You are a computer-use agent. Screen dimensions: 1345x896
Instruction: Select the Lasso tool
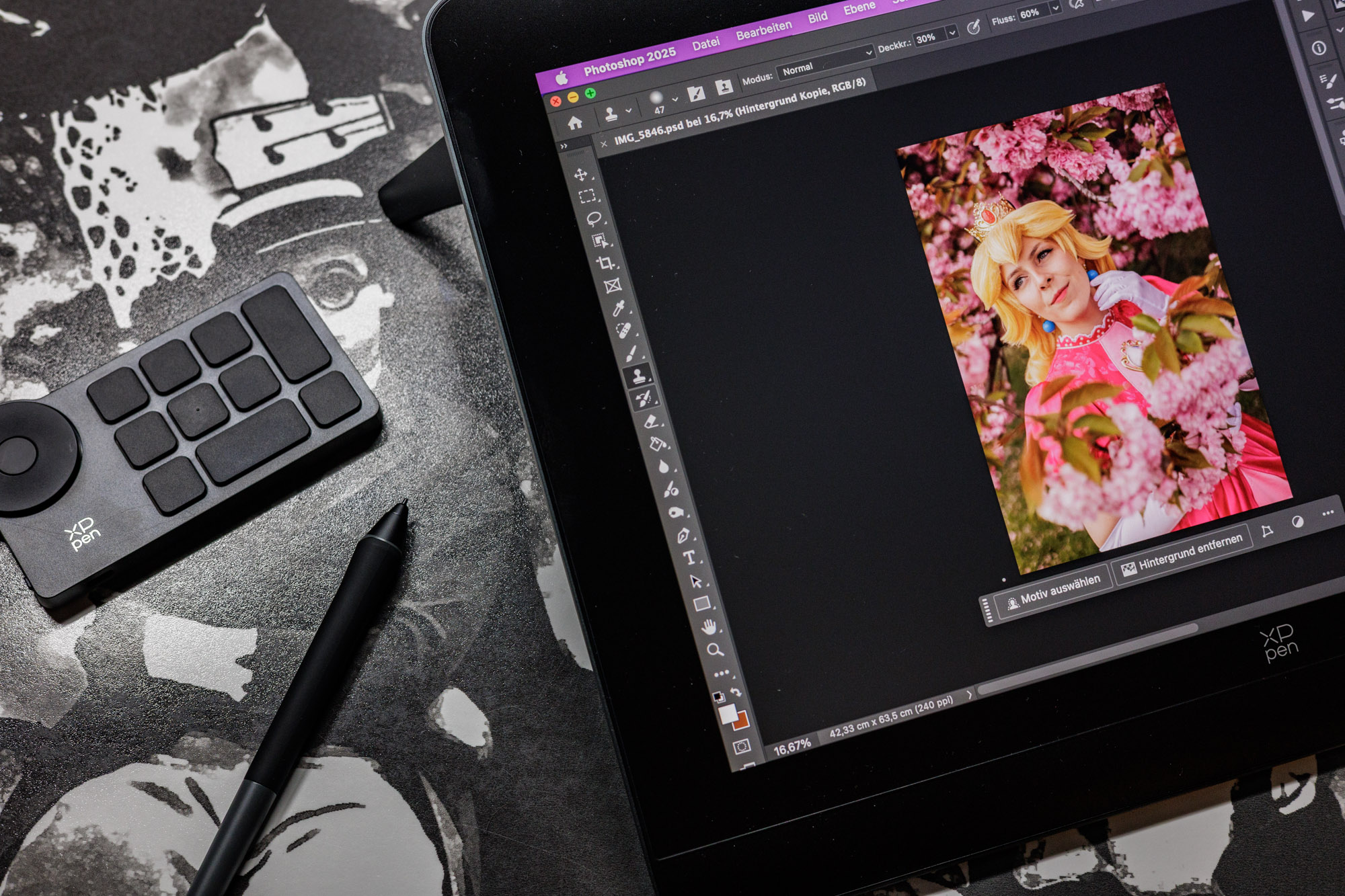pos(594,218)
